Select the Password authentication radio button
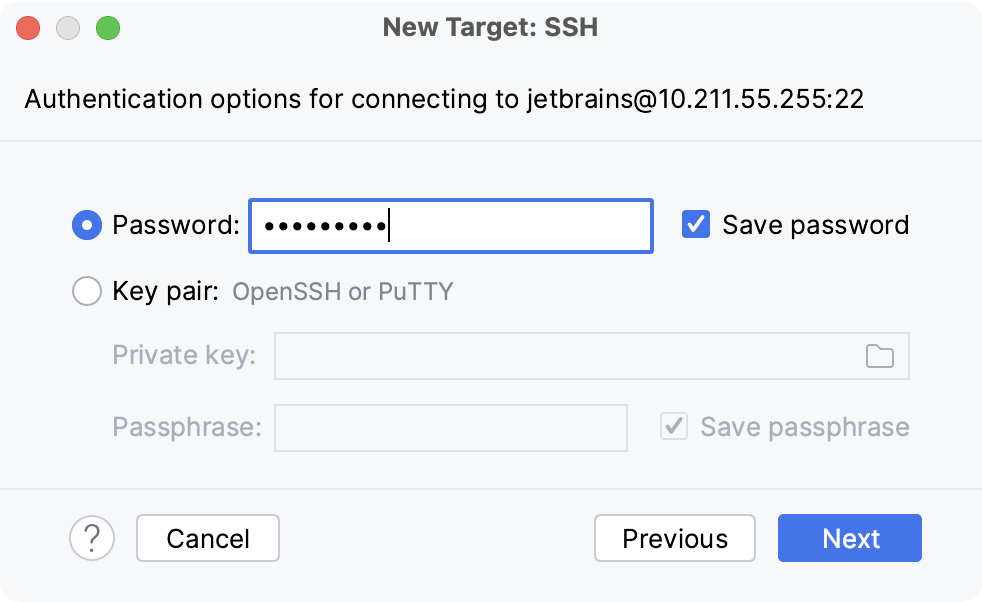This screenshot has width=982, height=602. (87, 226)
